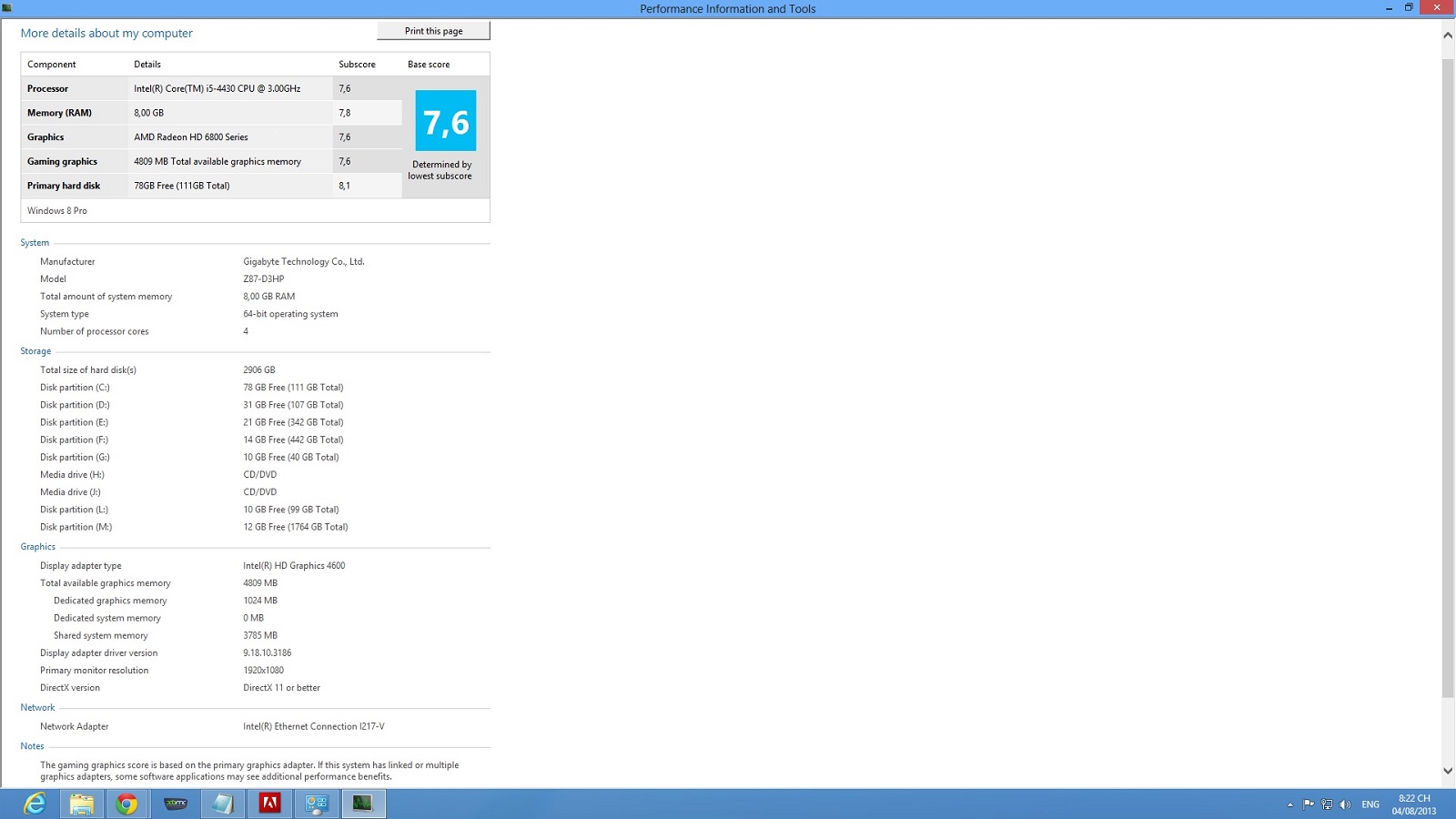Click the window system icon in title bar
Viewport: 1456px width, 819px height.
7,8
